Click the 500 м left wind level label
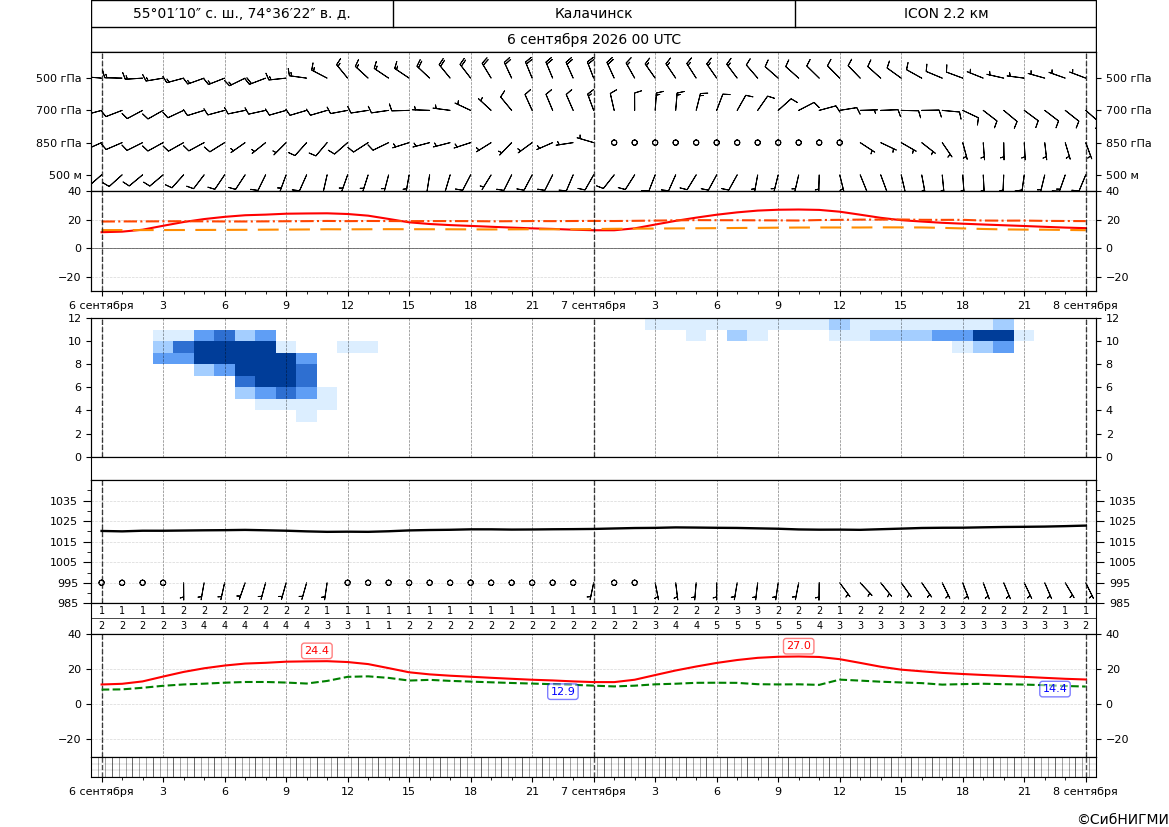This screenshot has height=827, width=1169. [65, 175]
